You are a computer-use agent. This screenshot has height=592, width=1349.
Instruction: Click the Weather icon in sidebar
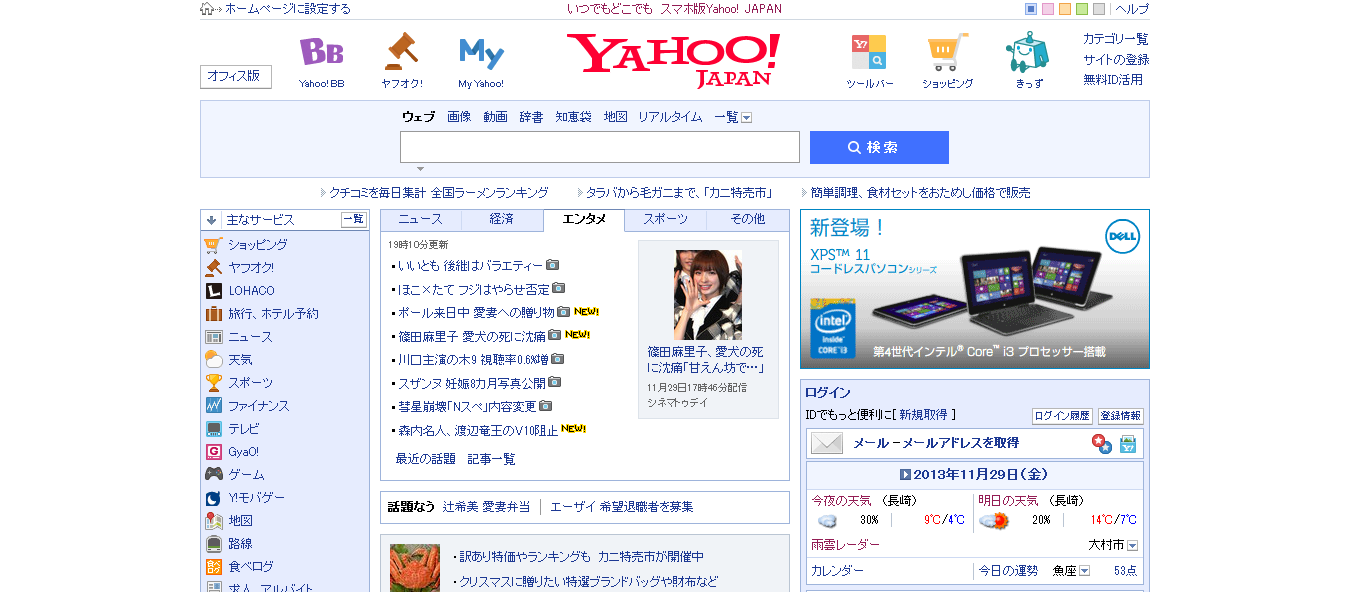[213, 360]
